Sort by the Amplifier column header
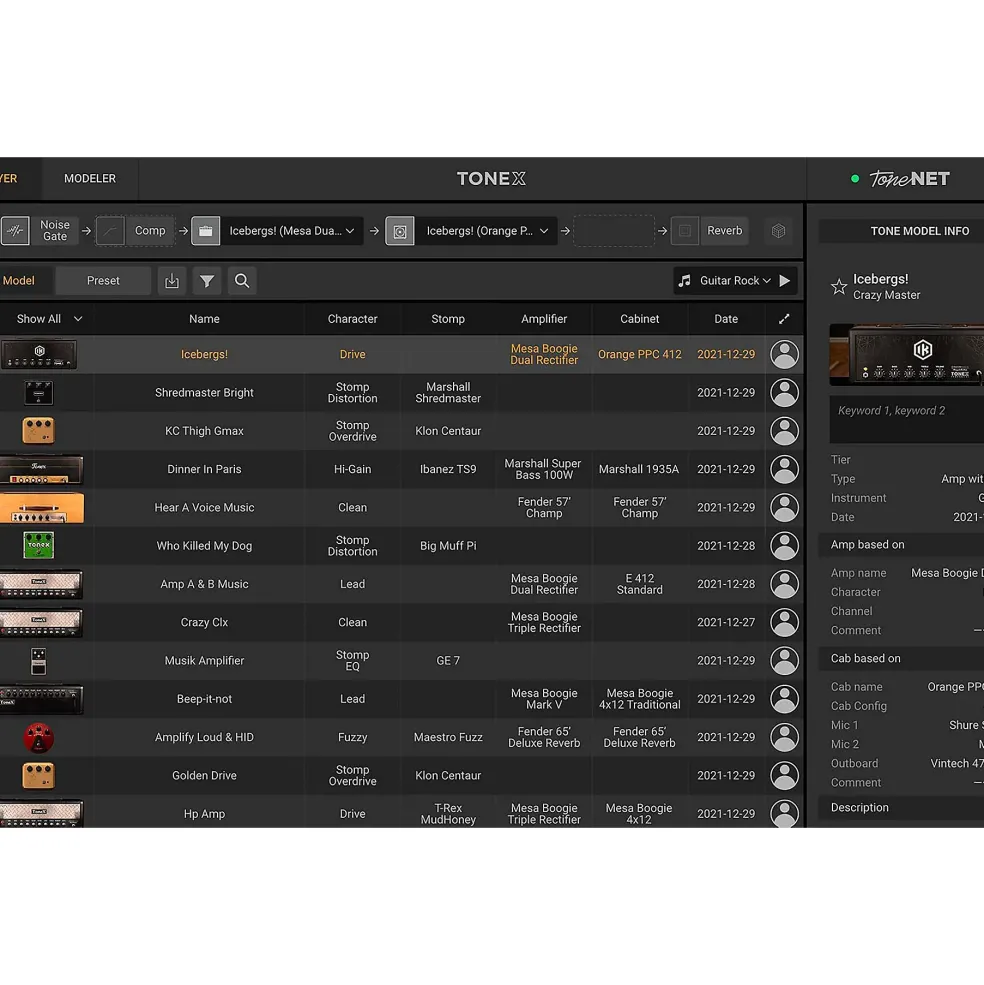The height and width of the screenshot is (985, 984). (x=544, y=319)
